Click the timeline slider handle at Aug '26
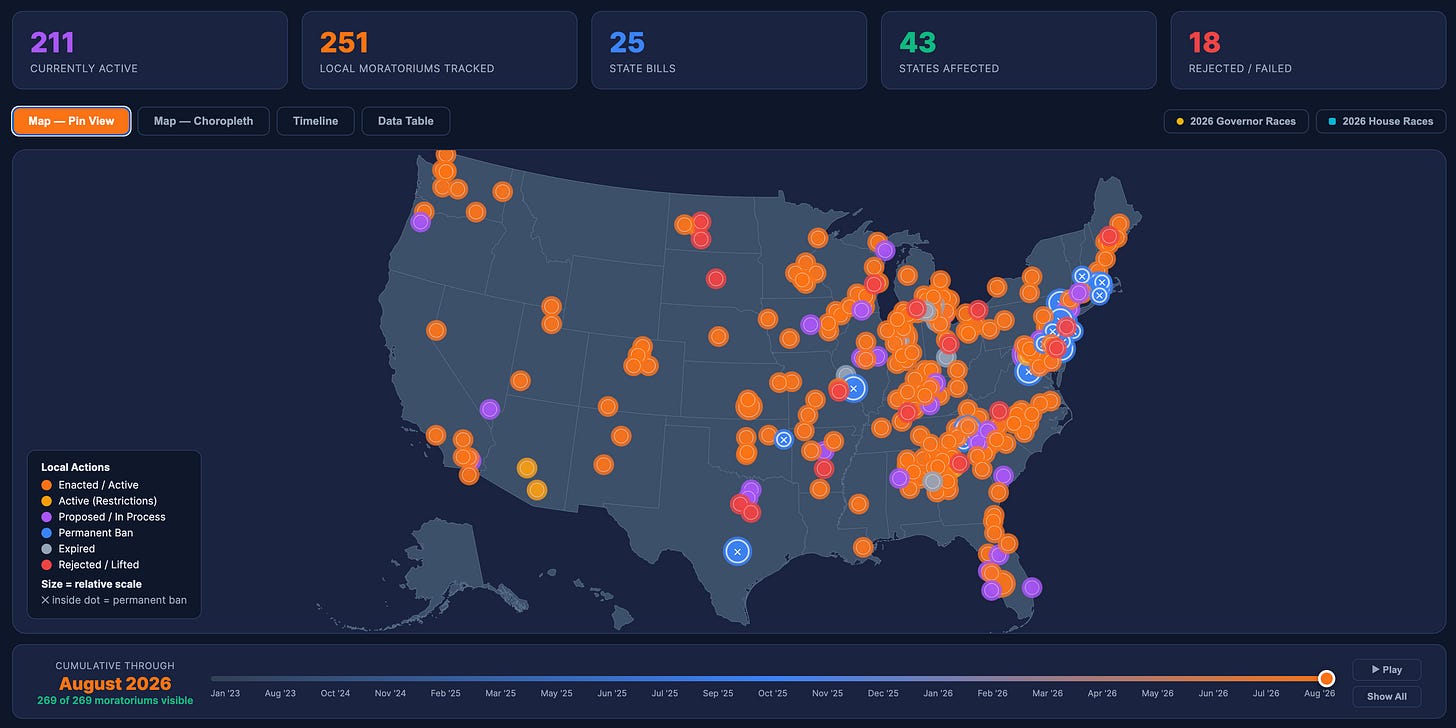The height and width of the screenshot is (728, 1456). [x=1326, y=678]
